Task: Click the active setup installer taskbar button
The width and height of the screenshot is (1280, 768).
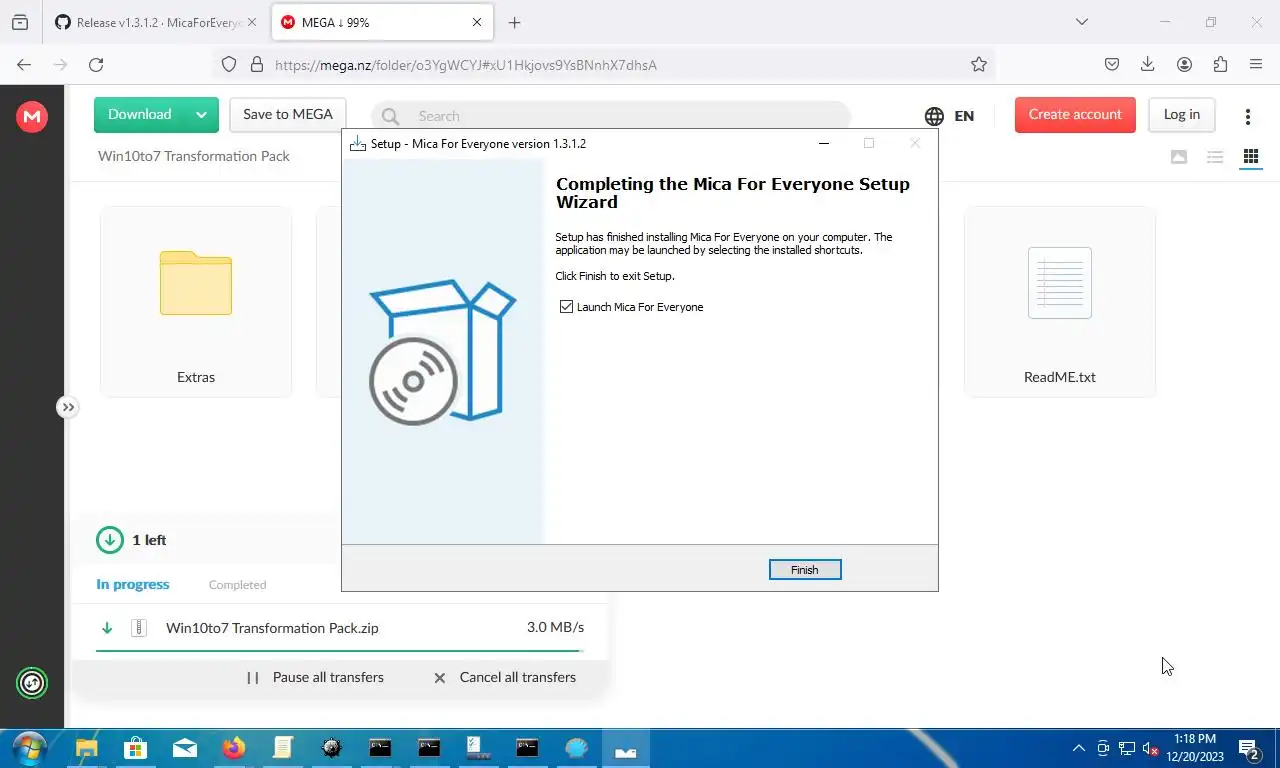Action: [626, 748]
